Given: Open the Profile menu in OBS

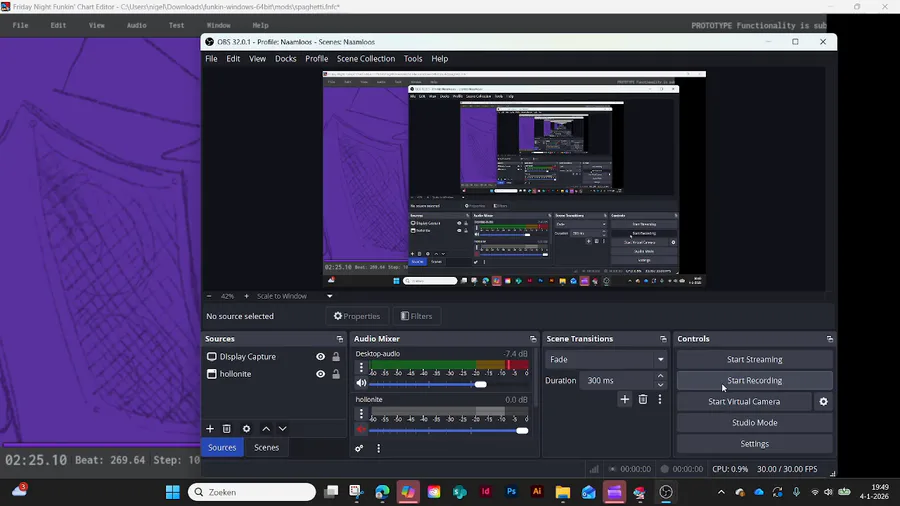Looking at the screenshot, I should click(316, 59).
